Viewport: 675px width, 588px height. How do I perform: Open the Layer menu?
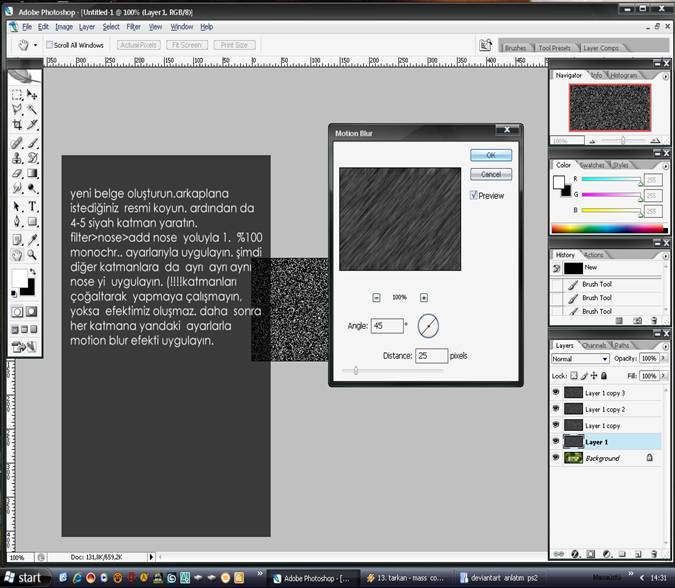[87, 27]
